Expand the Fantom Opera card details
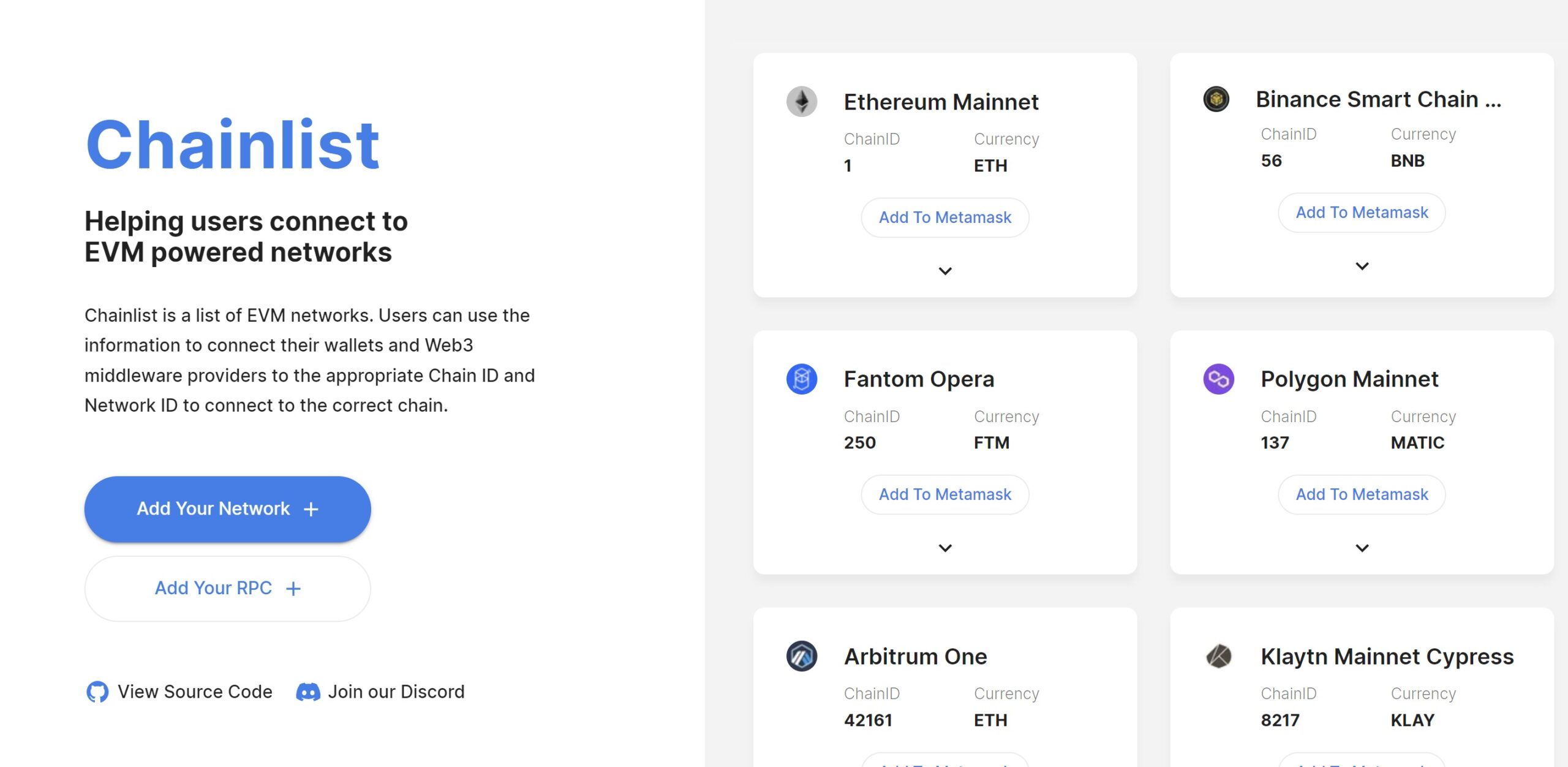Screen dimensions: 1568x767 945,548
